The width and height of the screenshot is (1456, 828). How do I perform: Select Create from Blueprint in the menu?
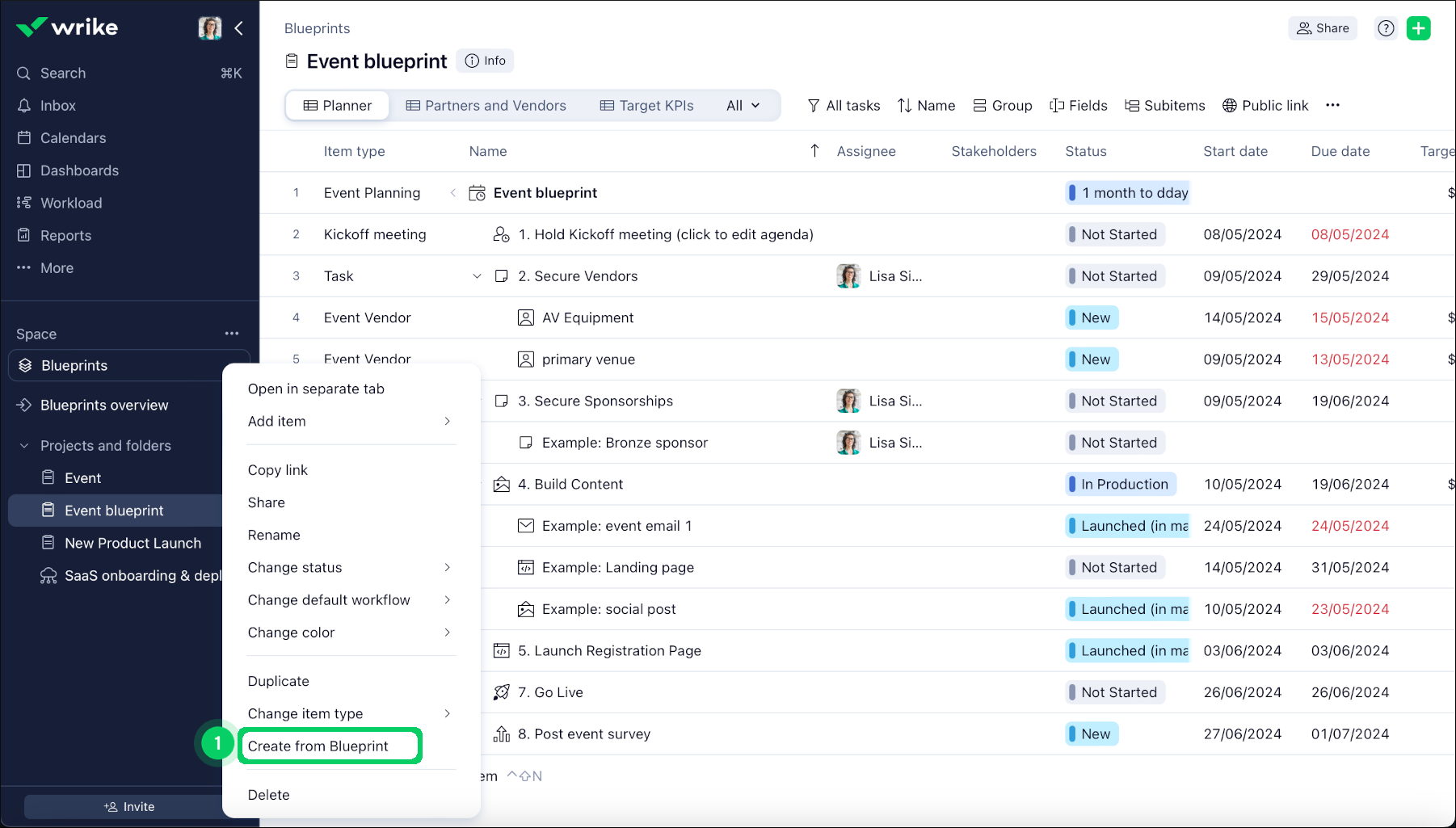point(319,746)
